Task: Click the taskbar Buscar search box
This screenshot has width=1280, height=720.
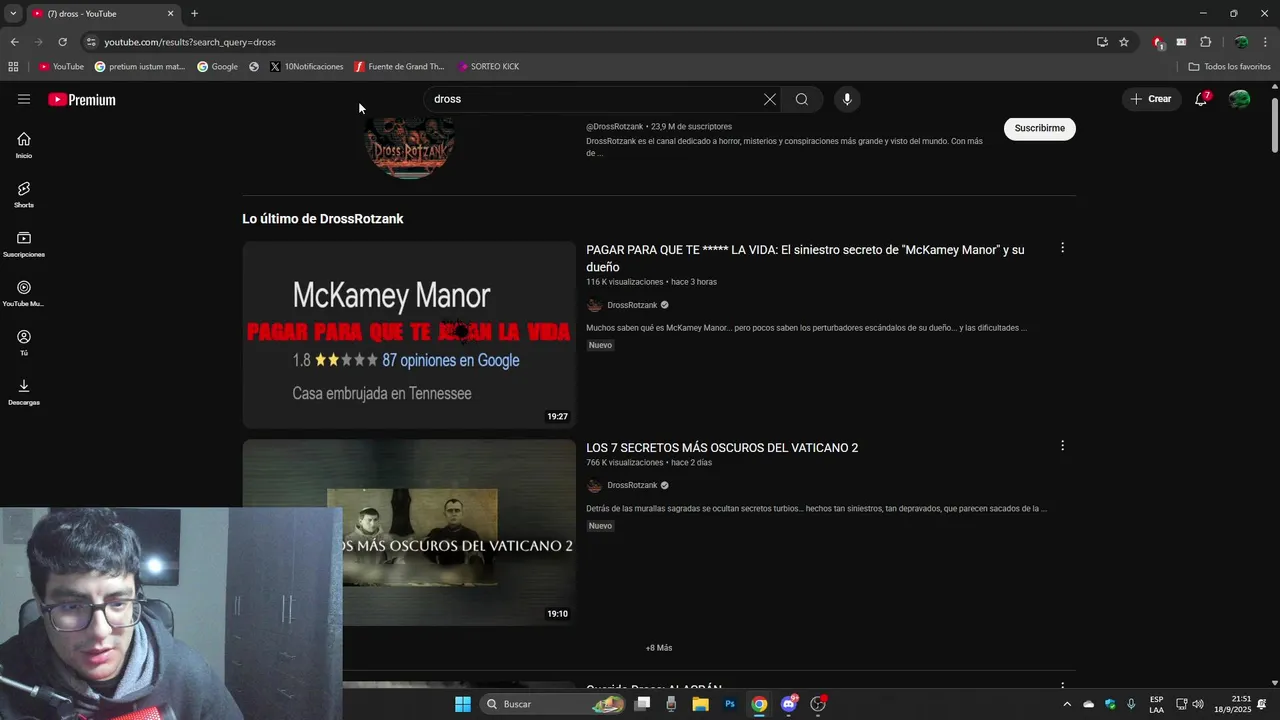Action: pyautogui.click(x=553, y=704)
